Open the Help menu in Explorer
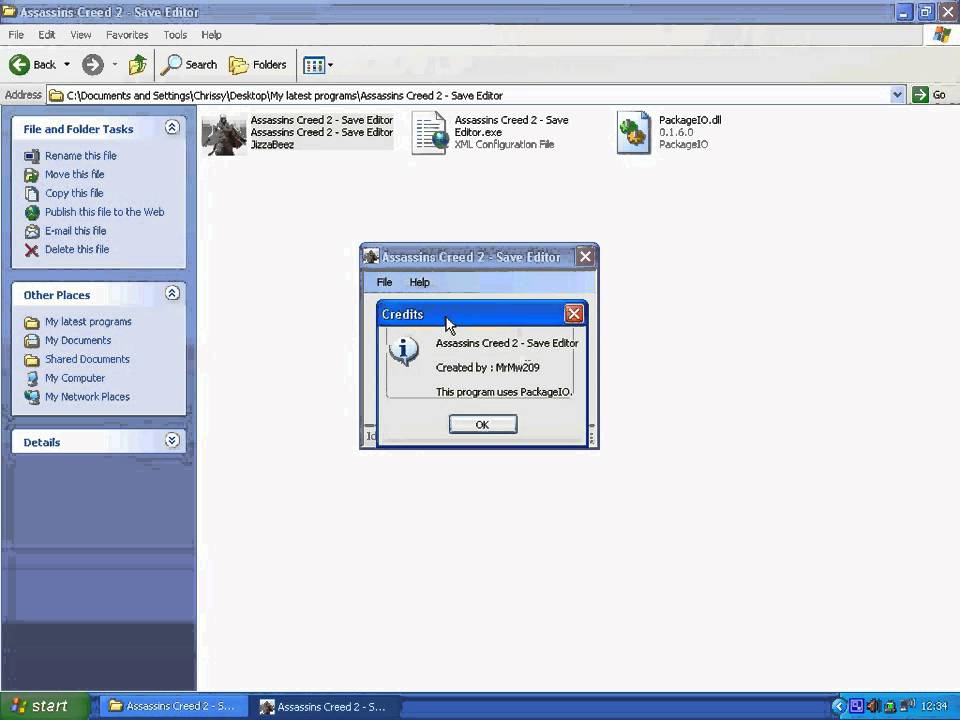This screenshot has width=960, height=720. pyautogui.click(x=211, y=35)
